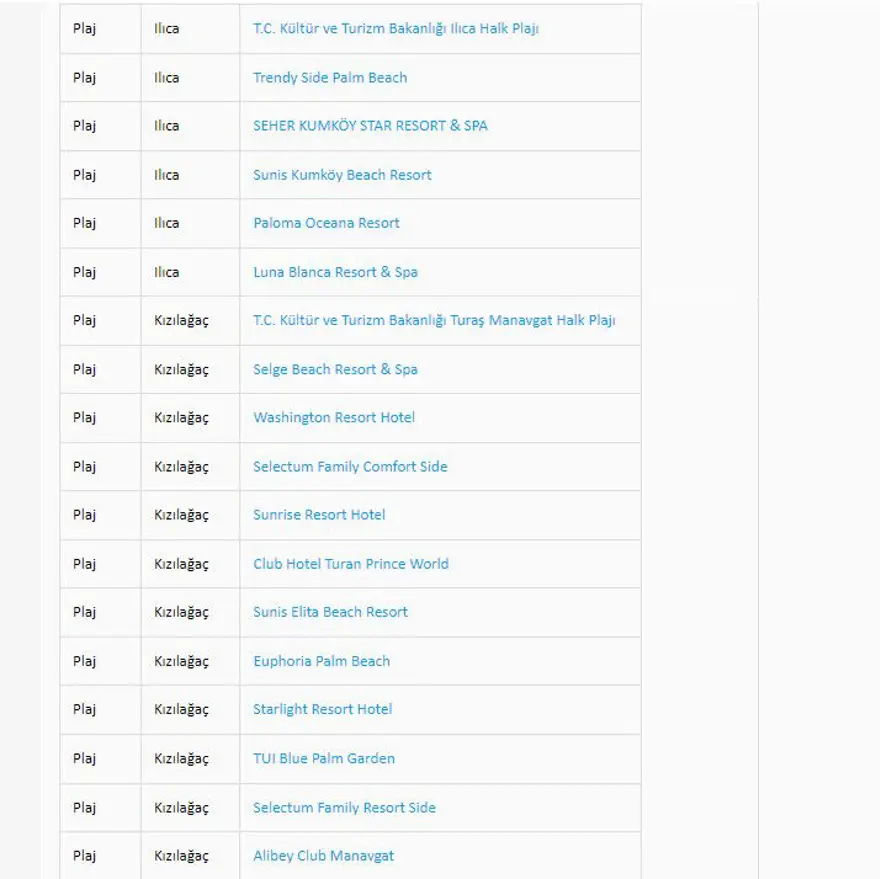Click the Ilıca cell beside Paloma Oceana Resort
Viewport: 880px width, 879px height.
click(166, 223)
